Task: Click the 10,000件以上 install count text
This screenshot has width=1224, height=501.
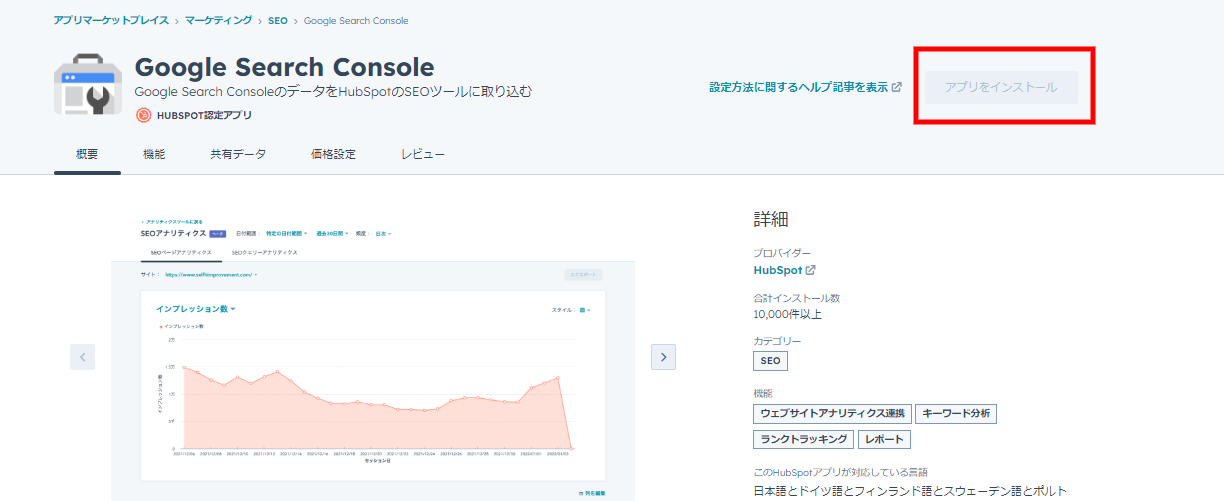Action: 788,314
